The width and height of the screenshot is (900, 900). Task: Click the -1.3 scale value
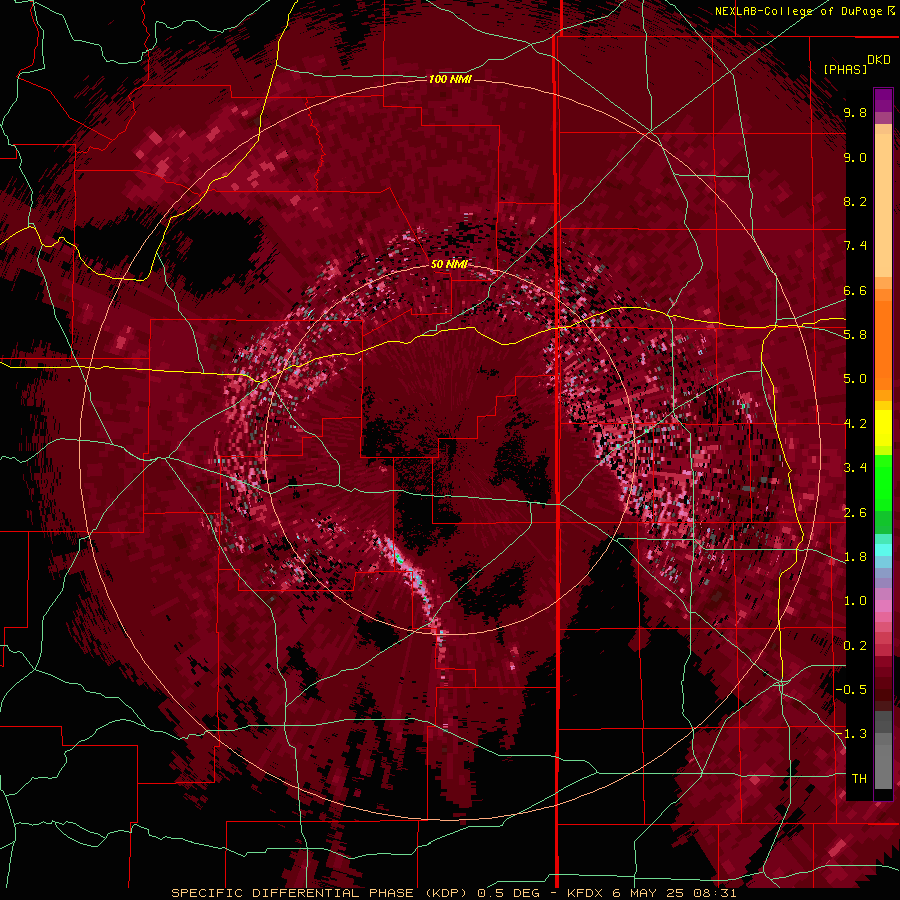click(851, 734)
